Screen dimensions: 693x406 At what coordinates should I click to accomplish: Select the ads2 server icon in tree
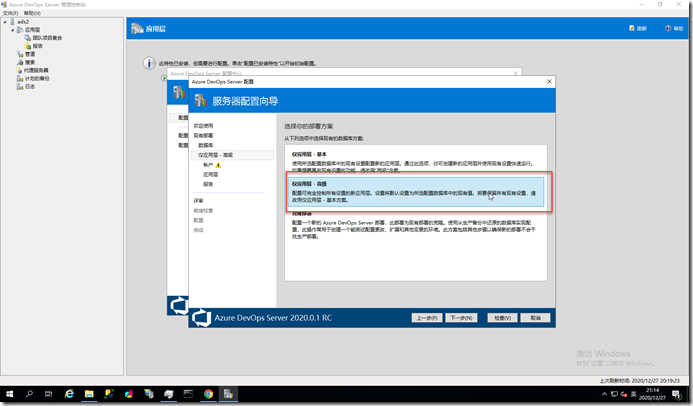click(x=12, y=22)
